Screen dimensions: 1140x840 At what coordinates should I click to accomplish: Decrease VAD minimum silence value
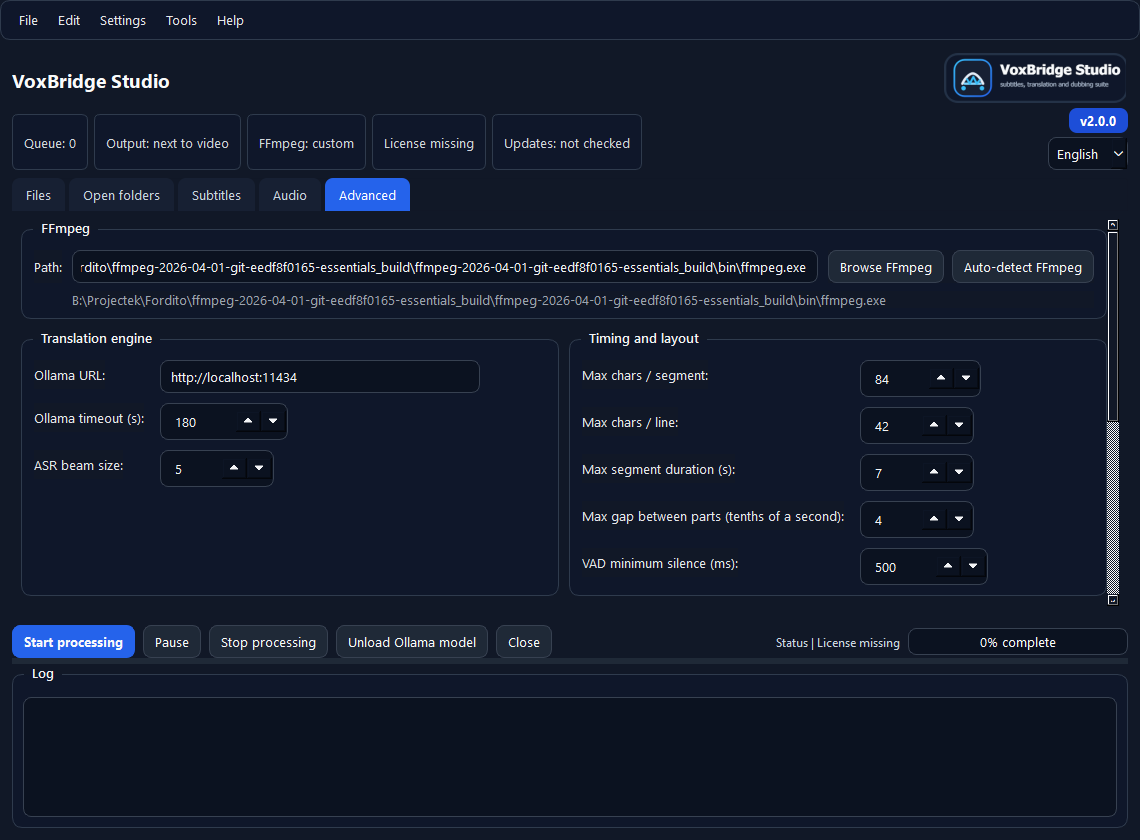pos(971,571)
